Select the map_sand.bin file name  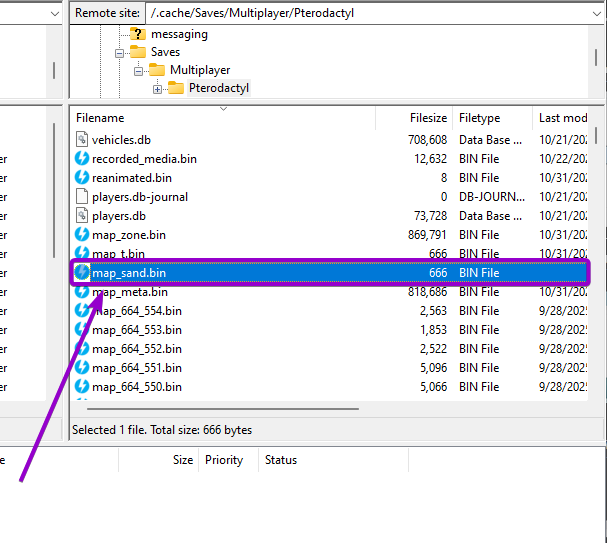129,272
